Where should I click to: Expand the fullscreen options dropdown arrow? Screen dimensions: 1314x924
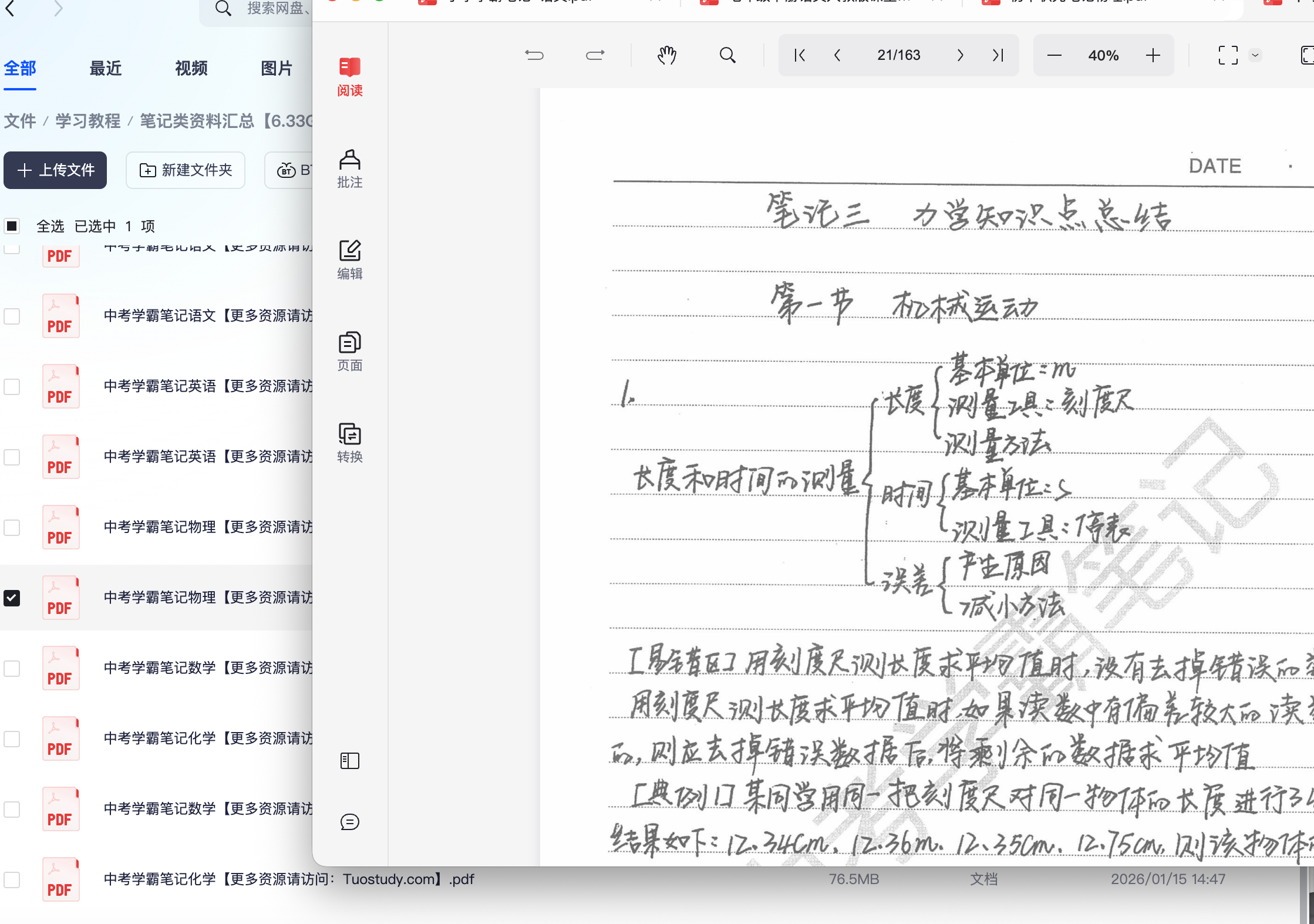click(x=1255, y=55)
